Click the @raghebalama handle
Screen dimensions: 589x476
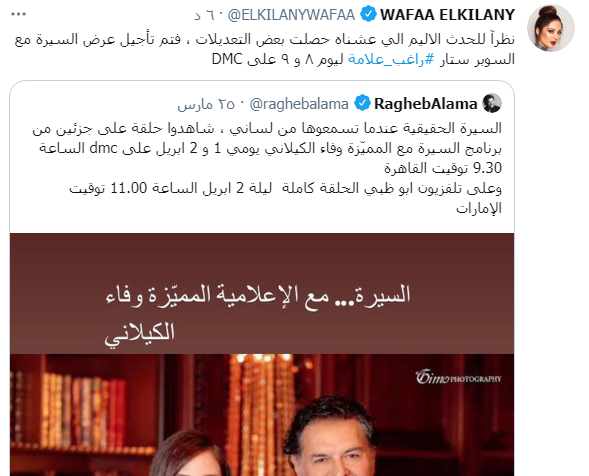coord(299,104)
